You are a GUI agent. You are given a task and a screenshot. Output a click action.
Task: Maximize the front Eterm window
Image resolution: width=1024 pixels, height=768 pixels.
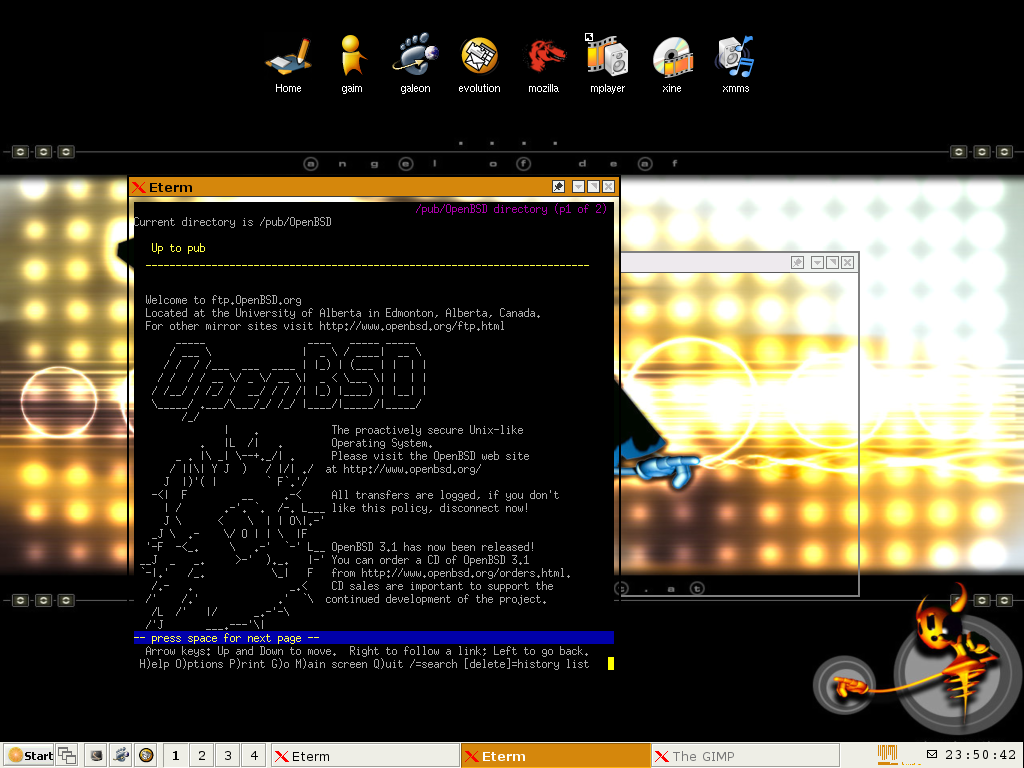tap(593, 187)
